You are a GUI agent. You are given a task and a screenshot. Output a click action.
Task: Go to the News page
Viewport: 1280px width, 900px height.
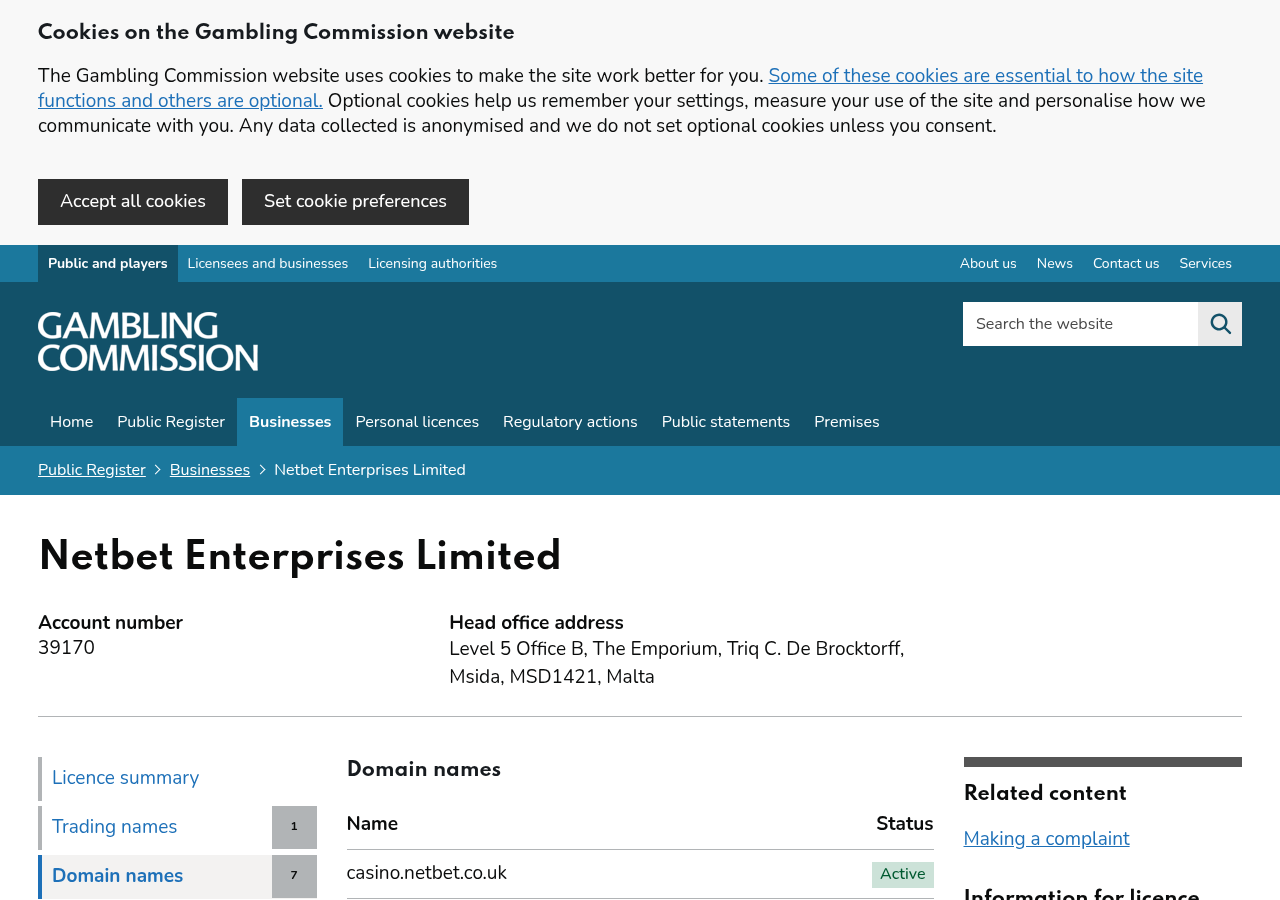click(1054, 264)
